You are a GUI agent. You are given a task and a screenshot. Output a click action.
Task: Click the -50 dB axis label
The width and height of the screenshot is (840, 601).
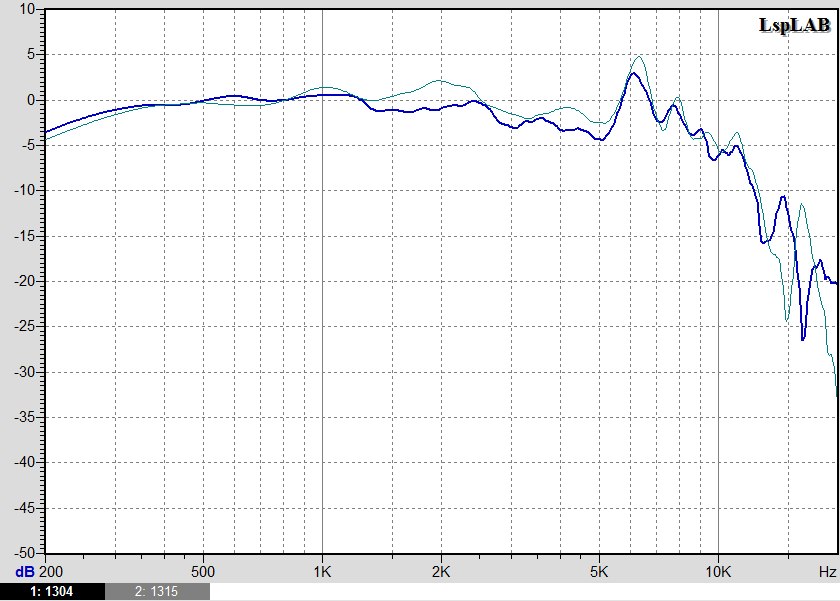(x=25, y=552)
